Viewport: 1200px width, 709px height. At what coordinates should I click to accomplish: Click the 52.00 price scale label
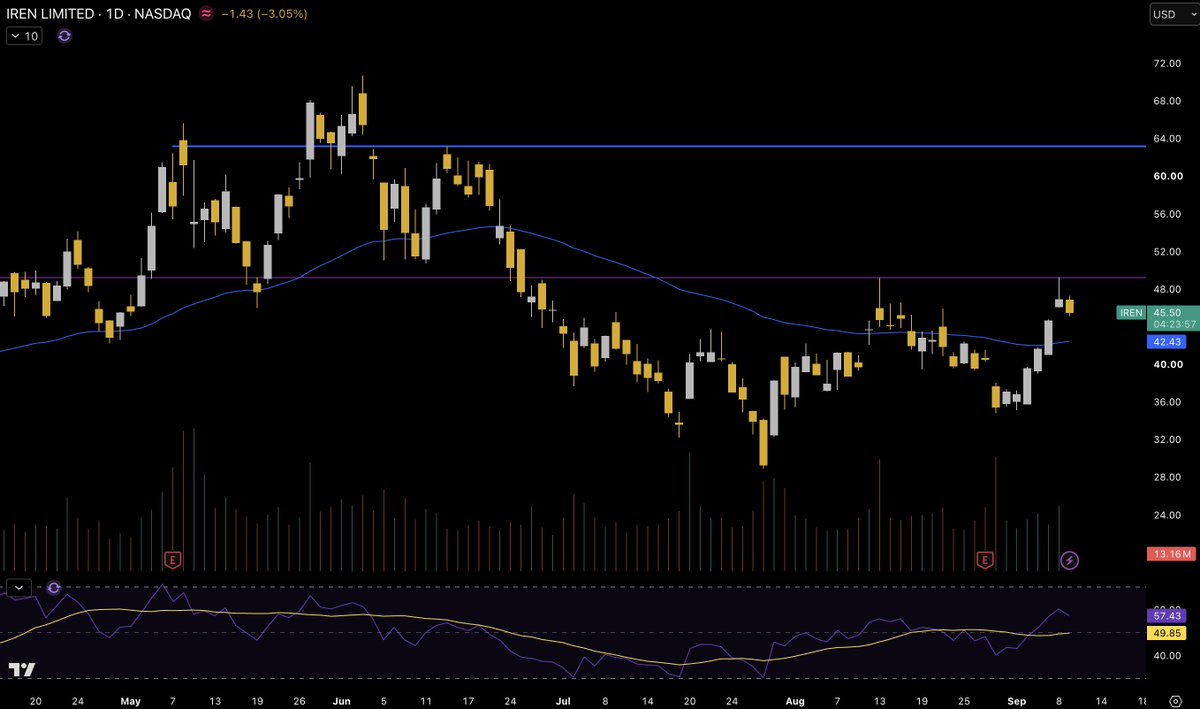[1167, 251]
